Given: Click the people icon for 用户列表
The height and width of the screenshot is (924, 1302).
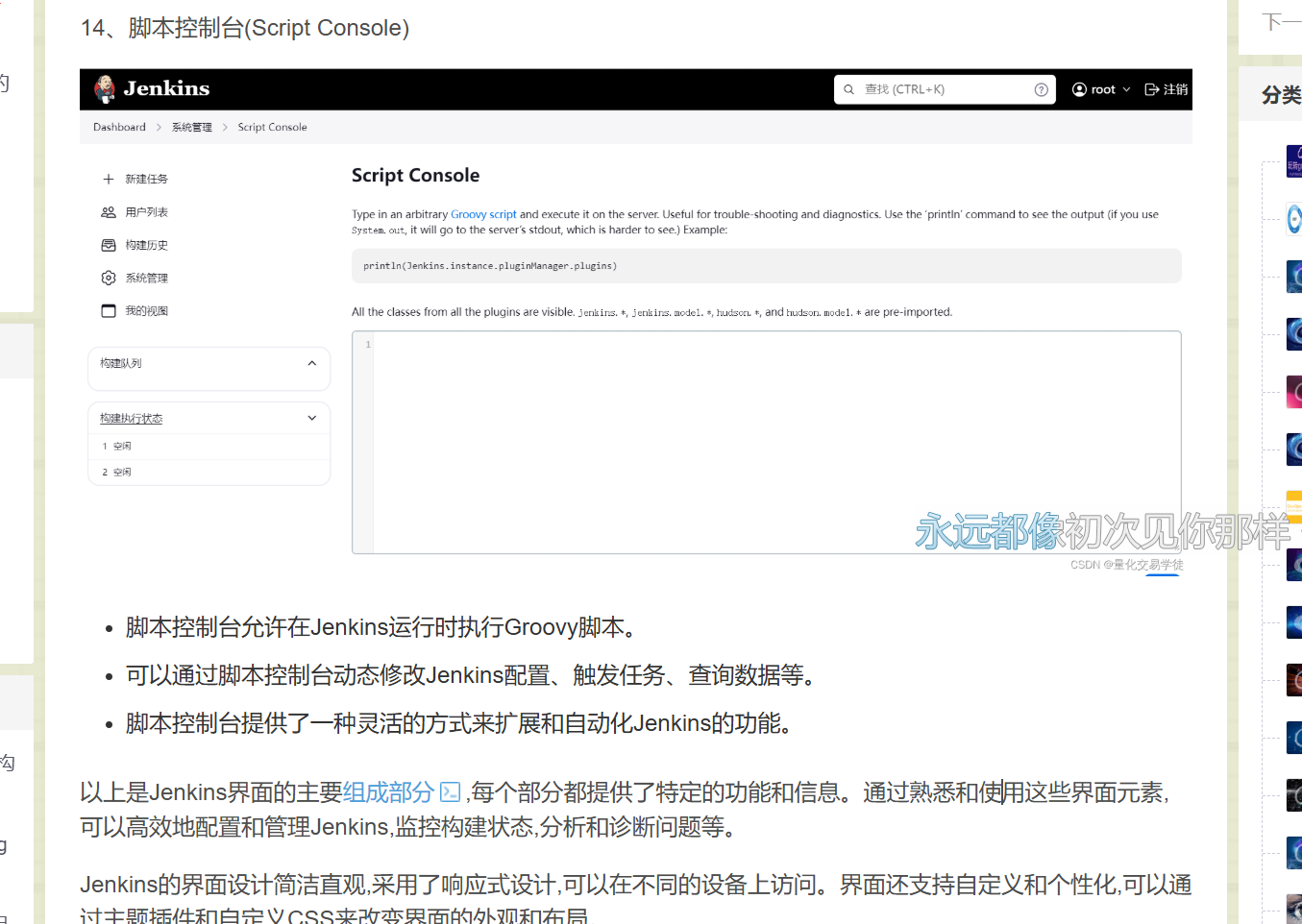Looking at the screenshot, I should pyautogui.click(x=109, y=212).
